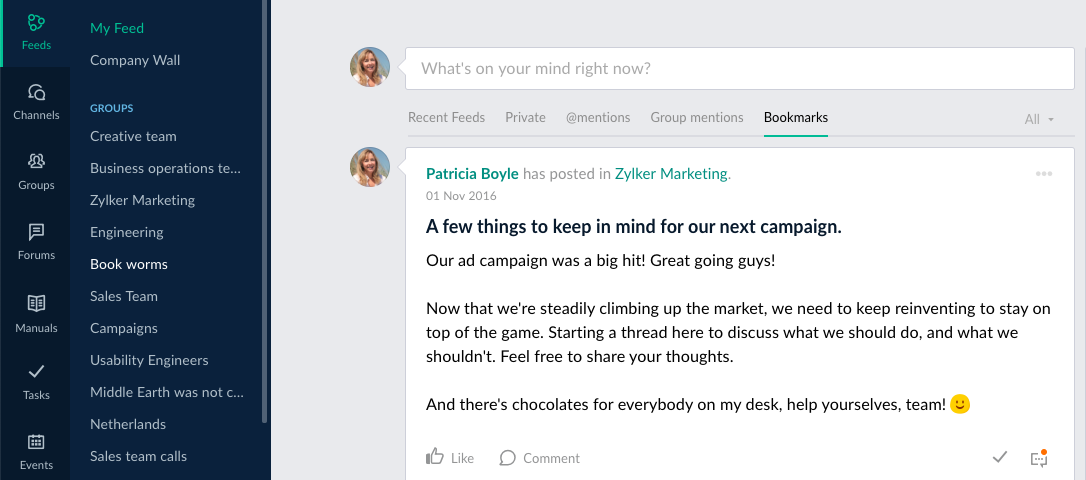Select the @mentions tab
The height and width of the screenshot is (480, 1086).
(x=598, y=117)
